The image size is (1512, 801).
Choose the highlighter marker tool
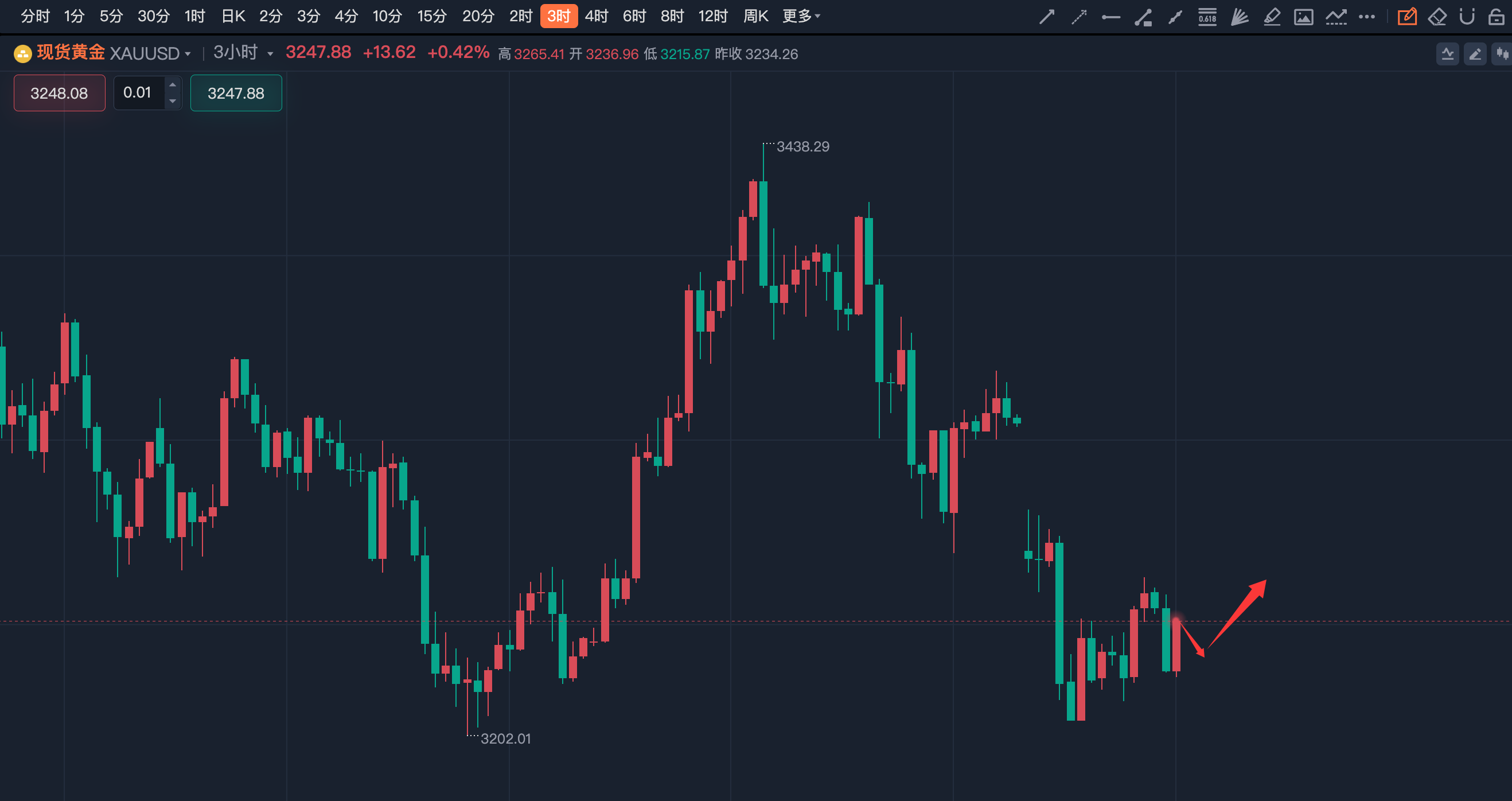1271,17
